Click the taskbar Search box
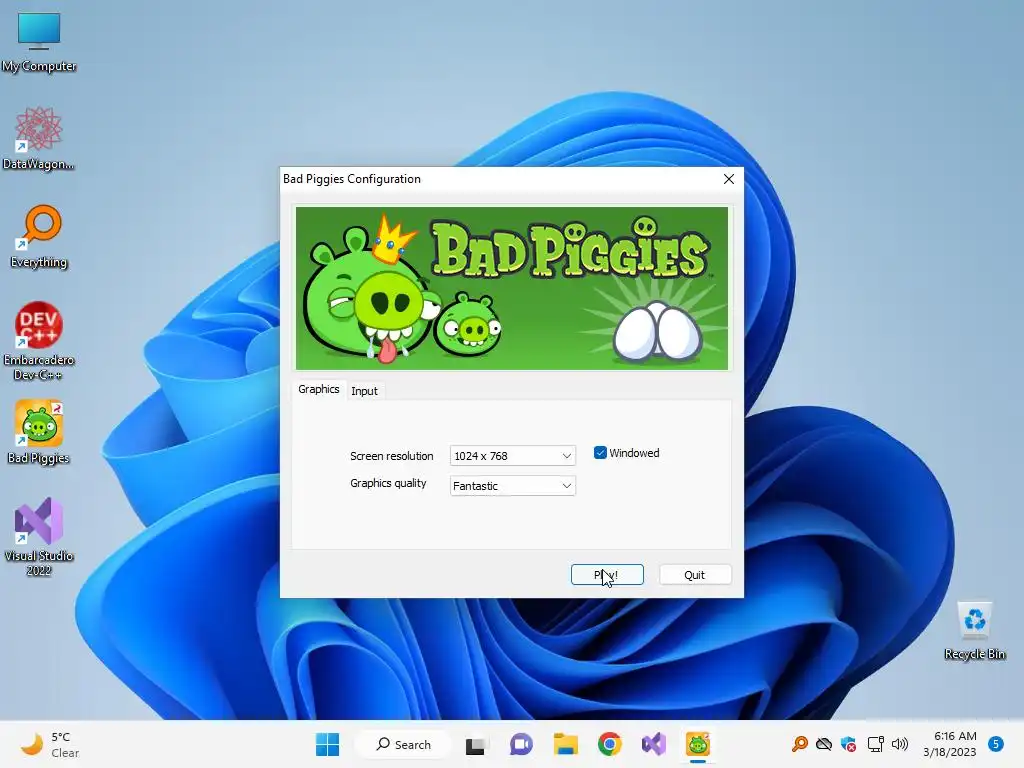The image size is (1024, 768). point(403,744)
